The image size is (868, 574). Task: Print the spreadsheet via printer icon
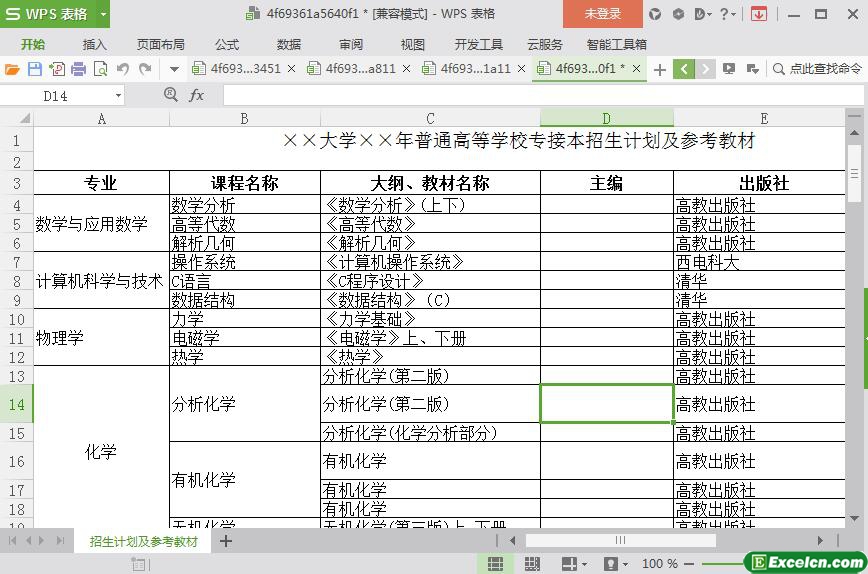point(79,69)
